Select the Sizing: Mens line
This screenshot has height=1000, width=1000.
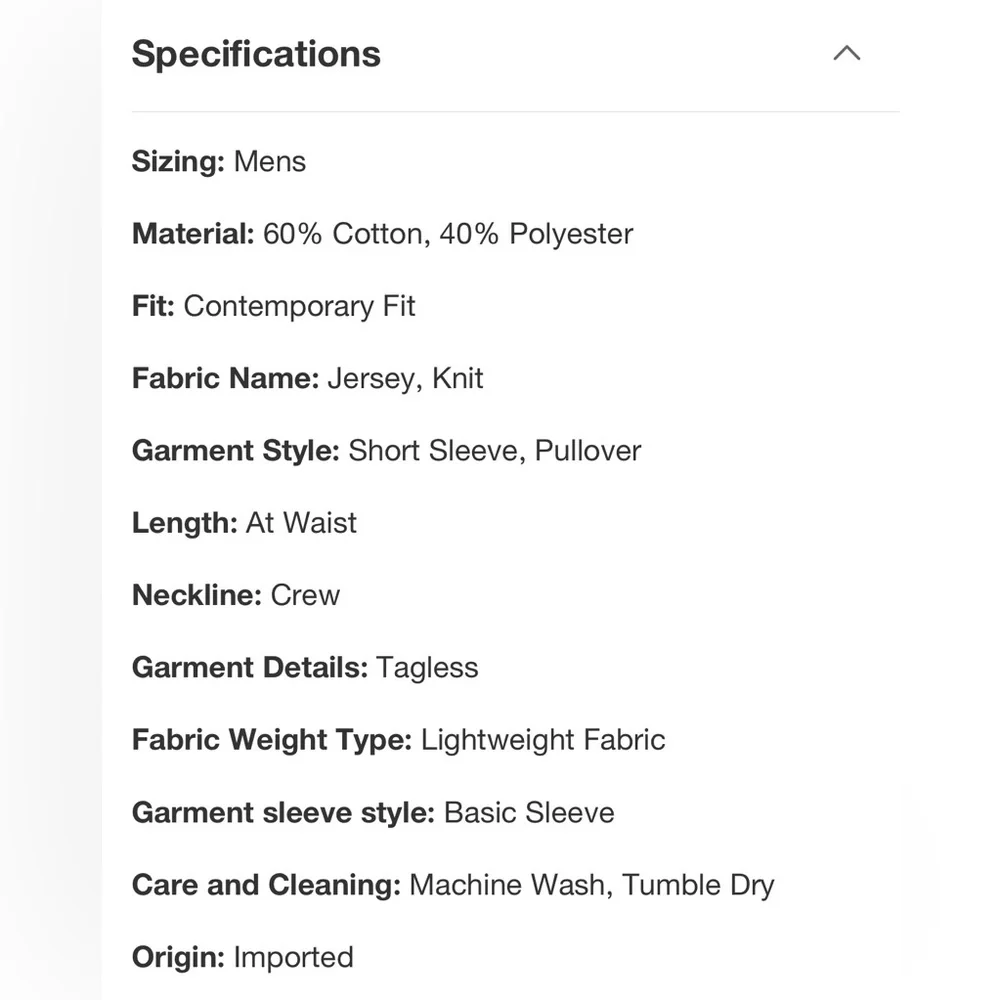[x=219, y=161]
